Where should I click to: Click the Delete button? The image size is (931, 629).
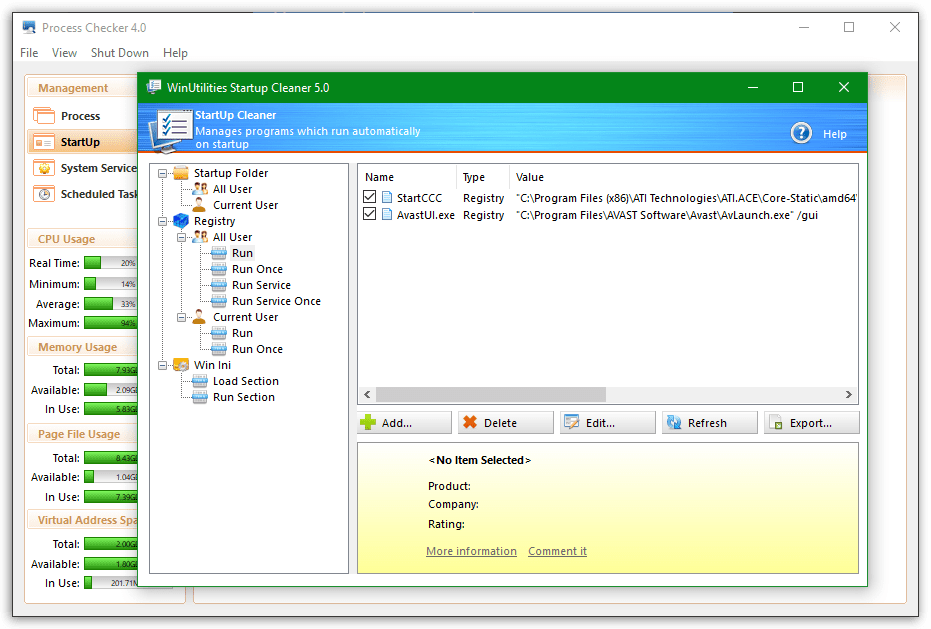pos(506,423)
